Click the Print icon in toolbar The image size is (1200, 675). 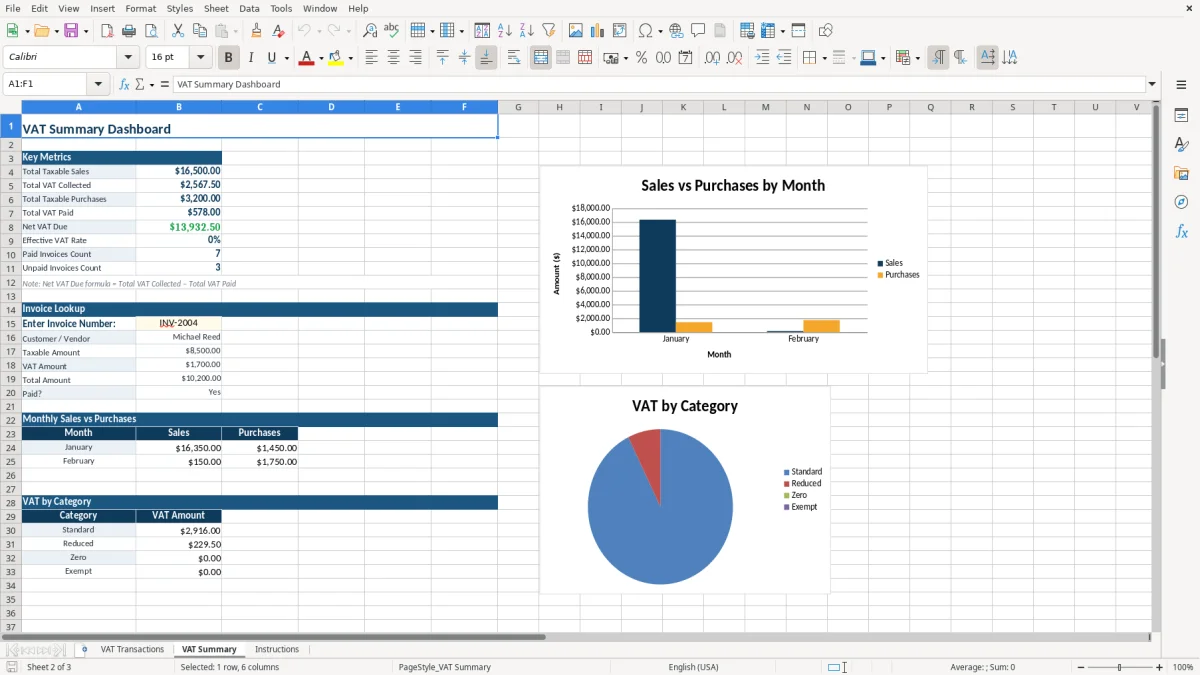tap(129, 31)
